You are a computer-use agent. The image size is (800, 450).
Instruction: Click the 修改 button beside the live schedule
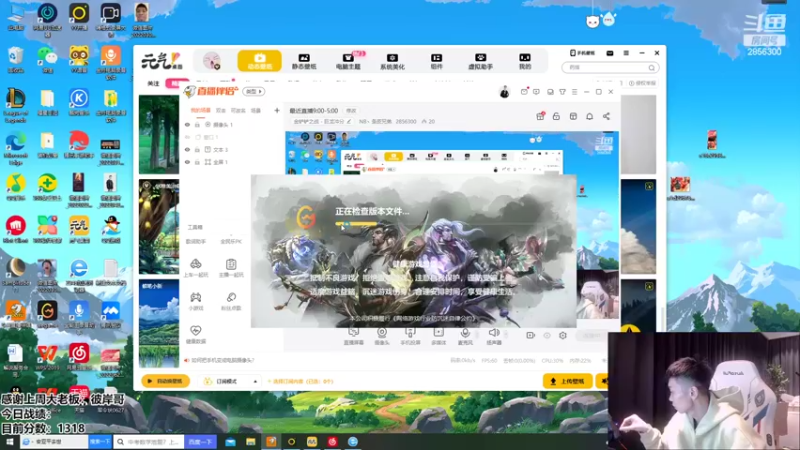coord(351,111)
